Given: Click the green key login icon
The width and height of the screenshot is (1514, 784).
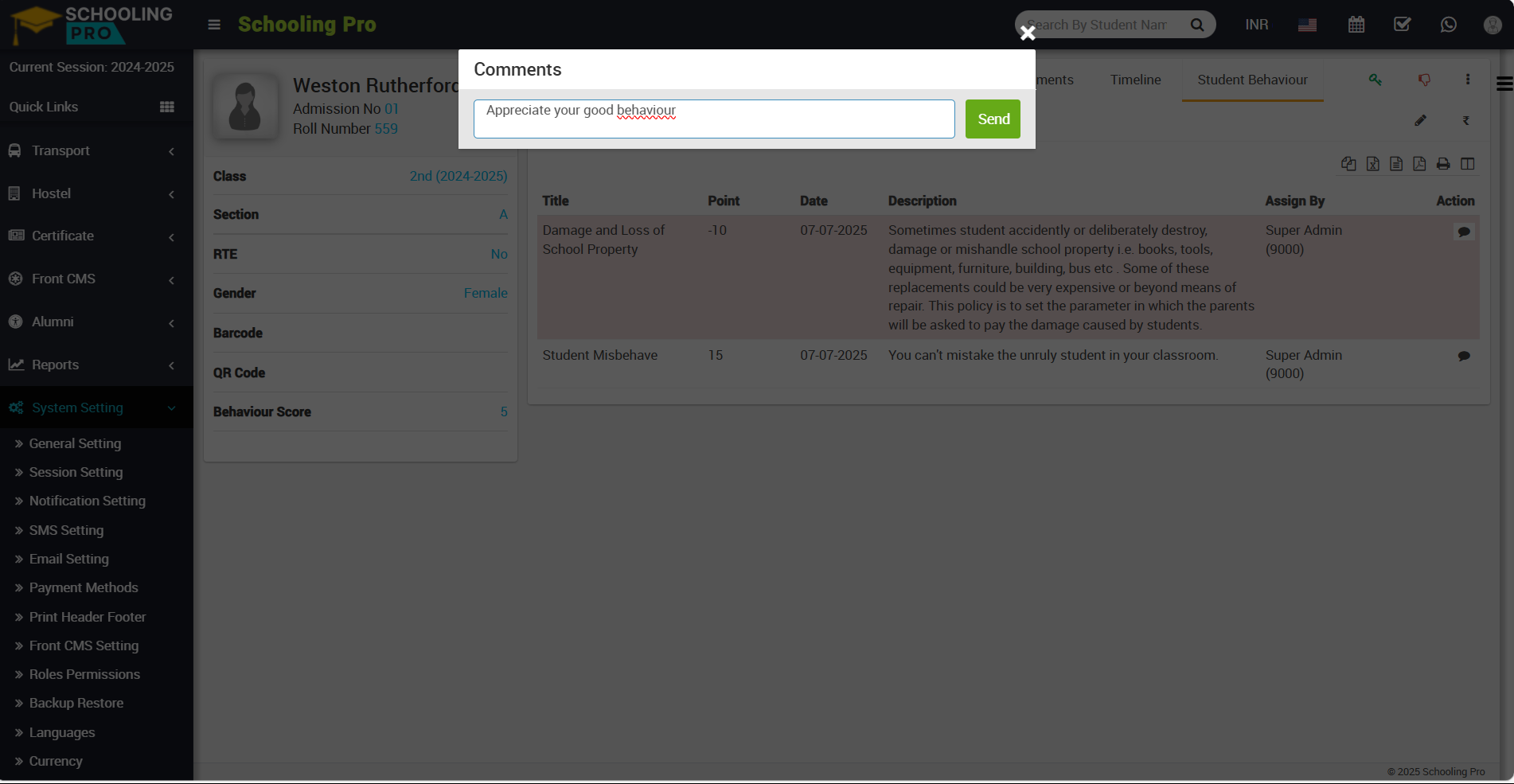Looking at the screenshot, I should coord(1375,80).
